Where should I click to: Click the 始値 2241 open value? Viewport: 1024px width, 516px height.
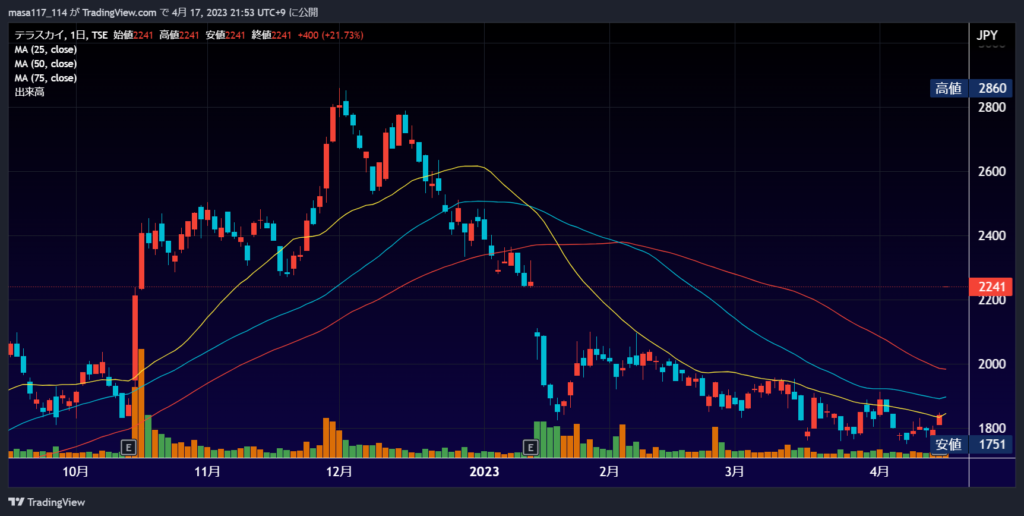pos(133,35)
